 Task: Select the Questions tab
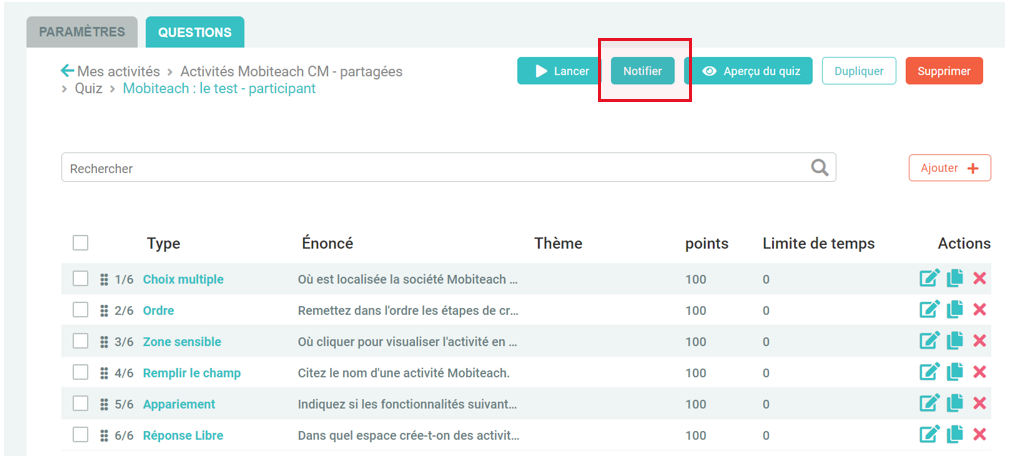(x=195, y=32)
